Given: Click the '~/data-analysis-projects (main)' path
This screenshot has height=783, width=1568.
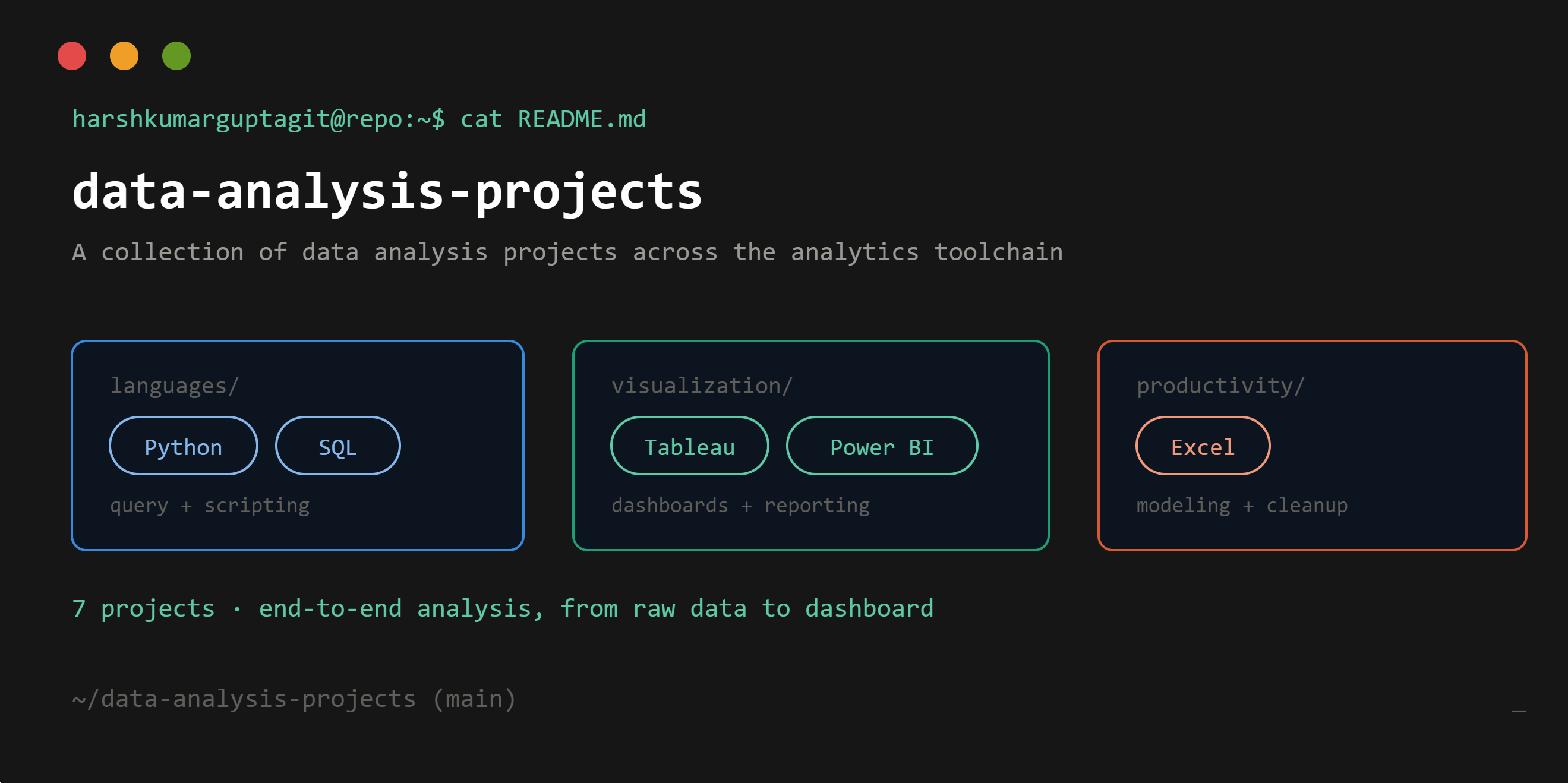Looking at the screenshot, I should [295, 699].
